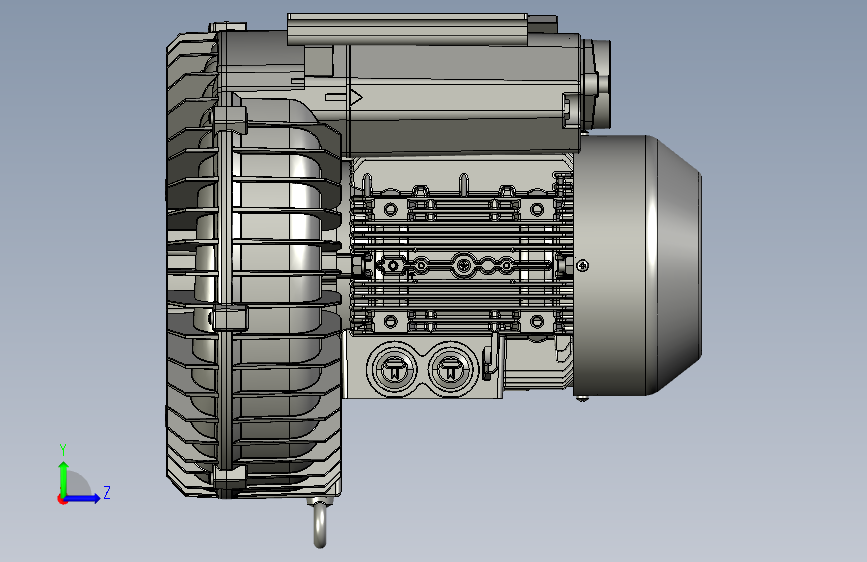Select the cross-head screw on fan cover side
Viewport: 867px width, 562px height.
[x=582, y=266]
